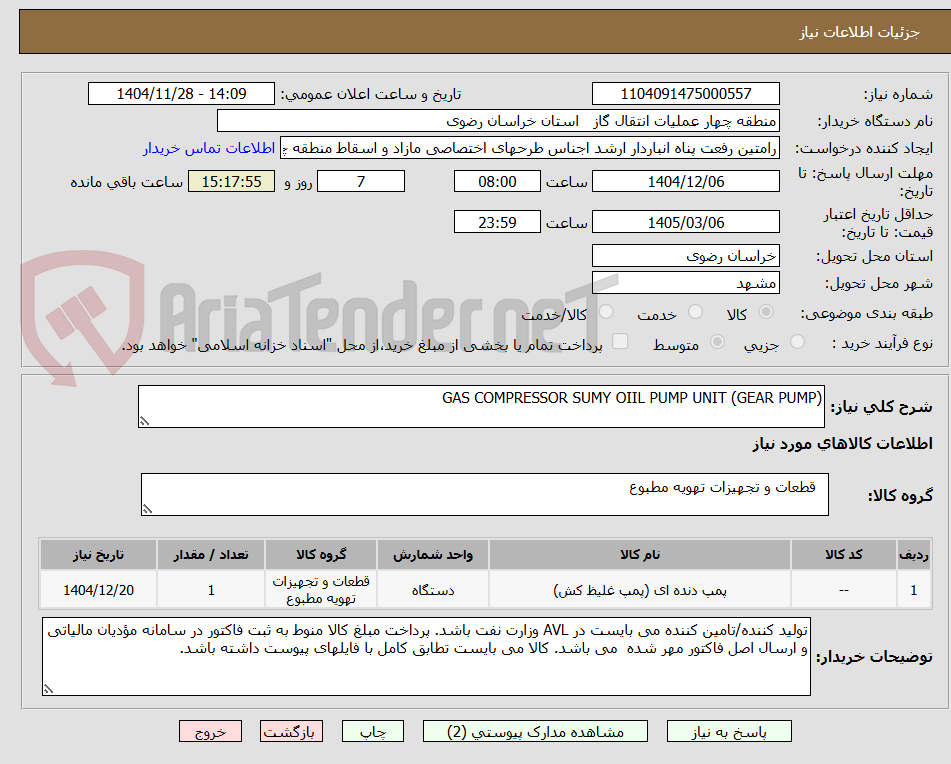Click the تعداد / مقدار column header
This screenshot has height=764, width=951.
(210, 555)
